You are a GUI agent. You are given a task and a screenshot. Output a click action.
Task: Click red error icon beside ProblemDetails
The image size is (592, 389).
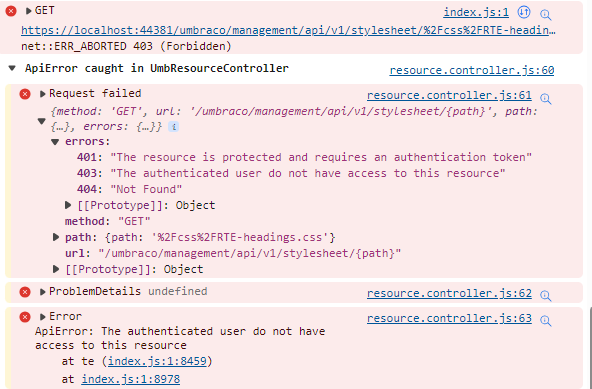coord(25,292)
